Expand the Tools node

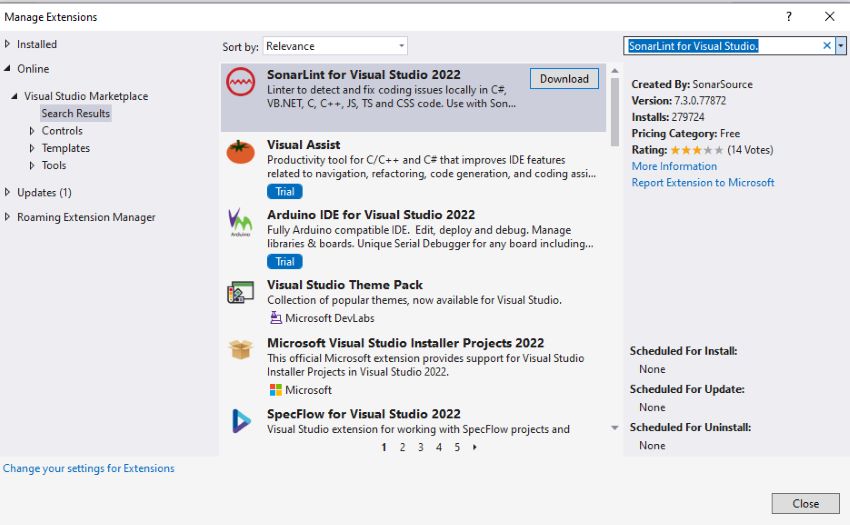(31, 165)
